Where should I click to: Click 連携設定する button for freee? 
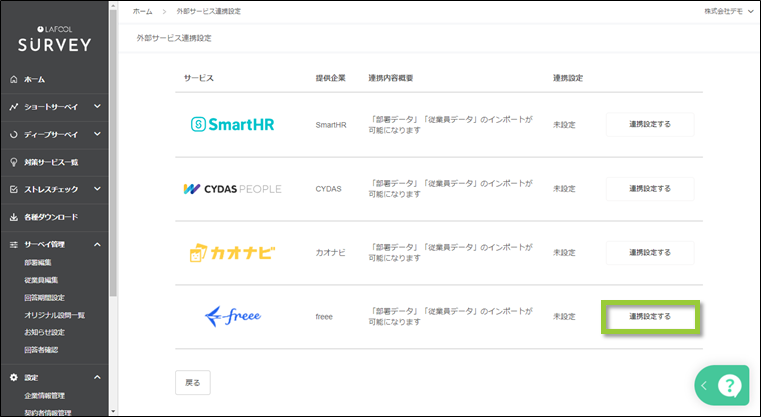[x=650, y=317]
